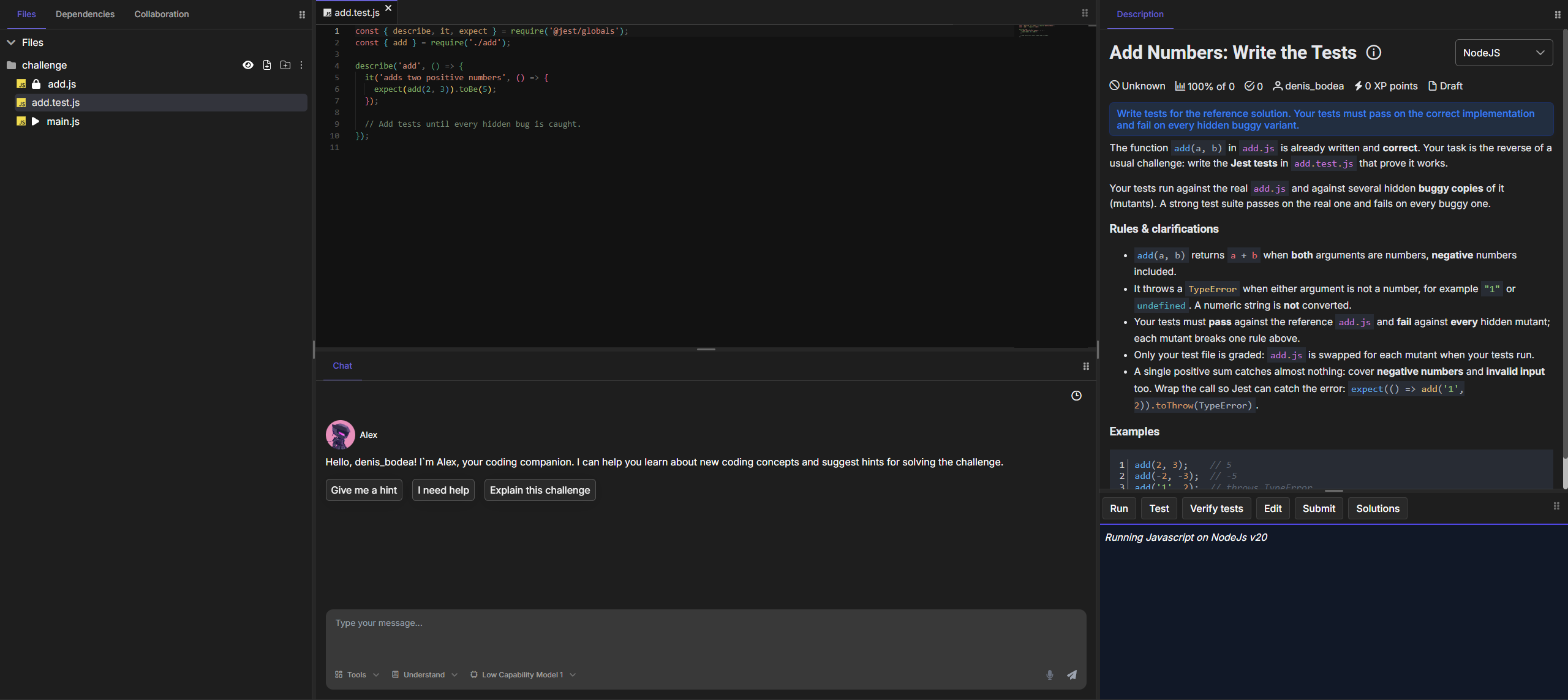Switch to the Collaboration tab
The image size is (1568, 700).
click(x=162, y=14)
